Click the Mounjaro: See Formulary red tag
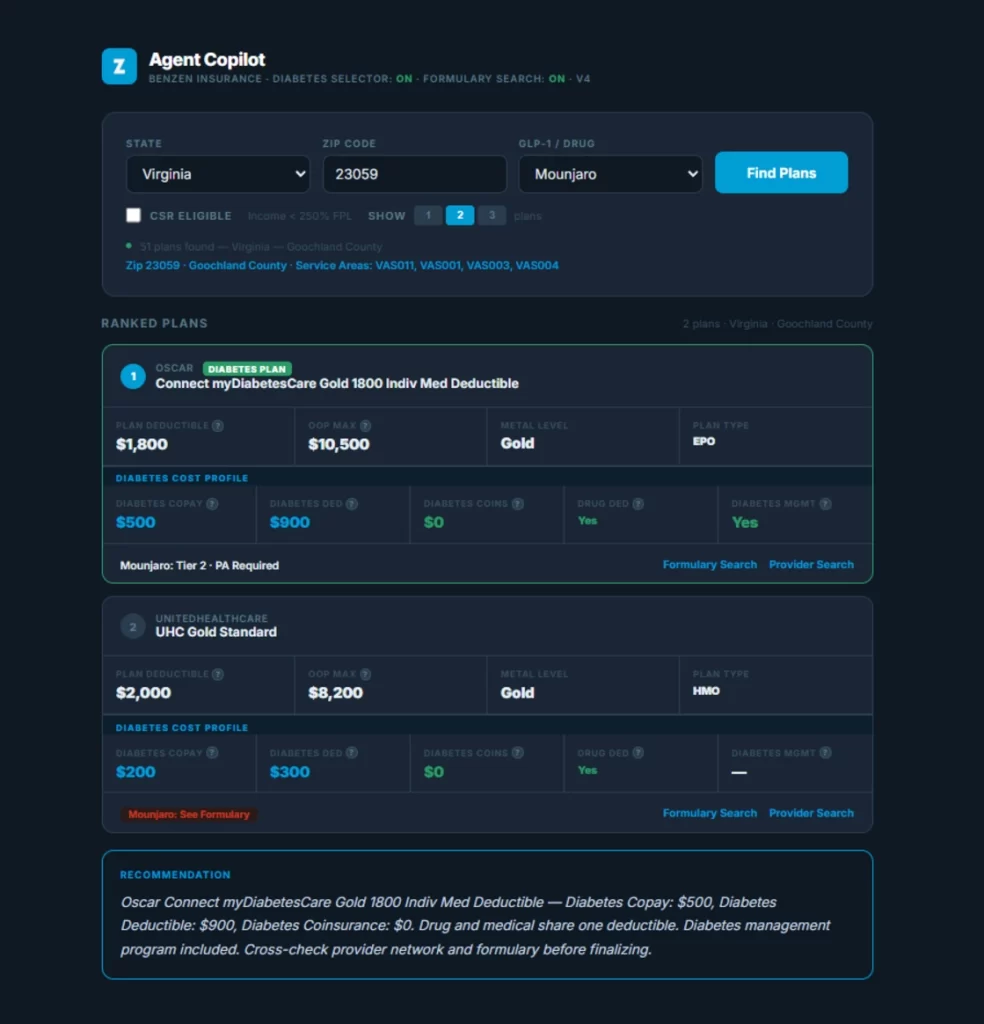This screenshot has height=1024, width=984. tap(189, 814)
